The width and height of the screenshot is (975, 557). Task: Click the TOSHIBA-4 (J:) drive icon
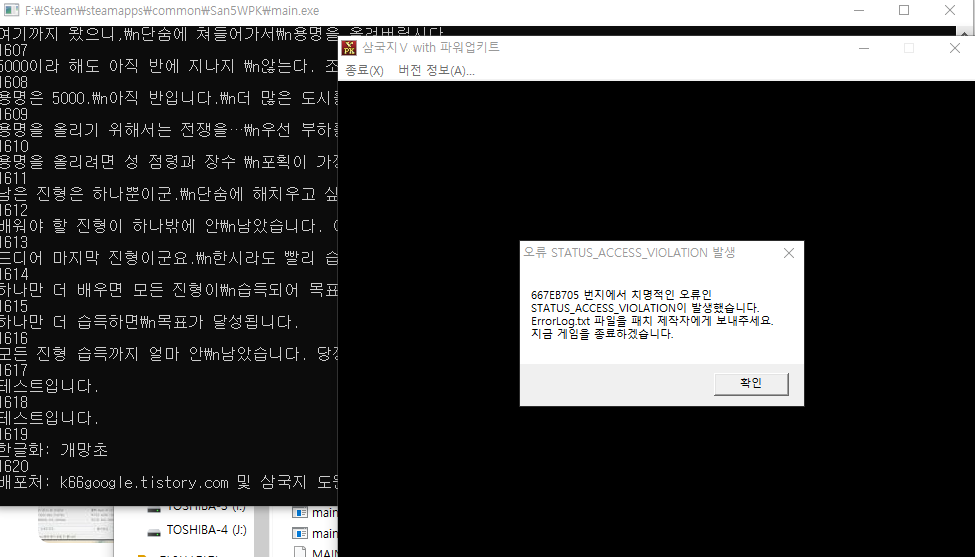[x=154, y=532]
